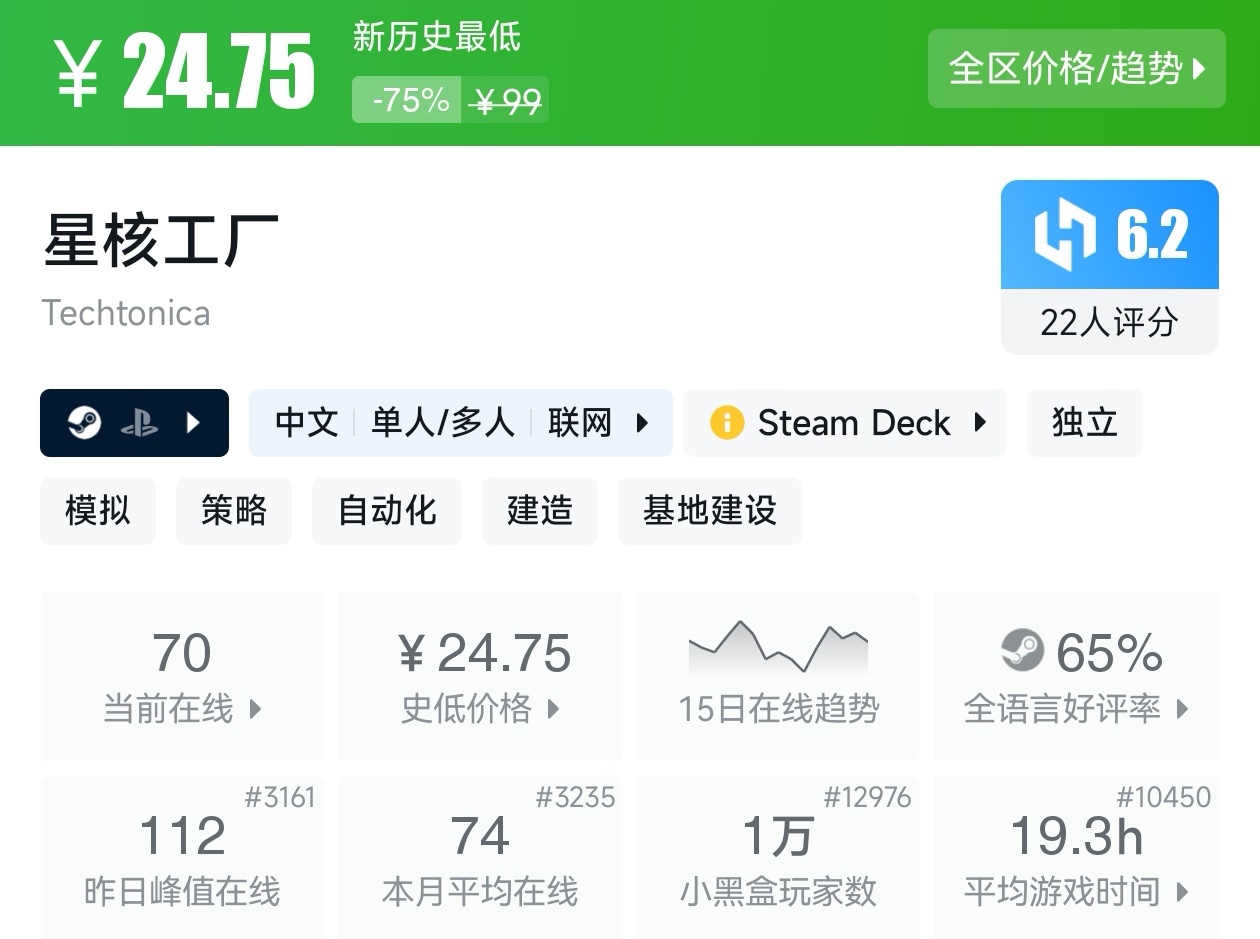Click the PlayStation platform icon
The image size is (1260, 939).
point(139,424)
